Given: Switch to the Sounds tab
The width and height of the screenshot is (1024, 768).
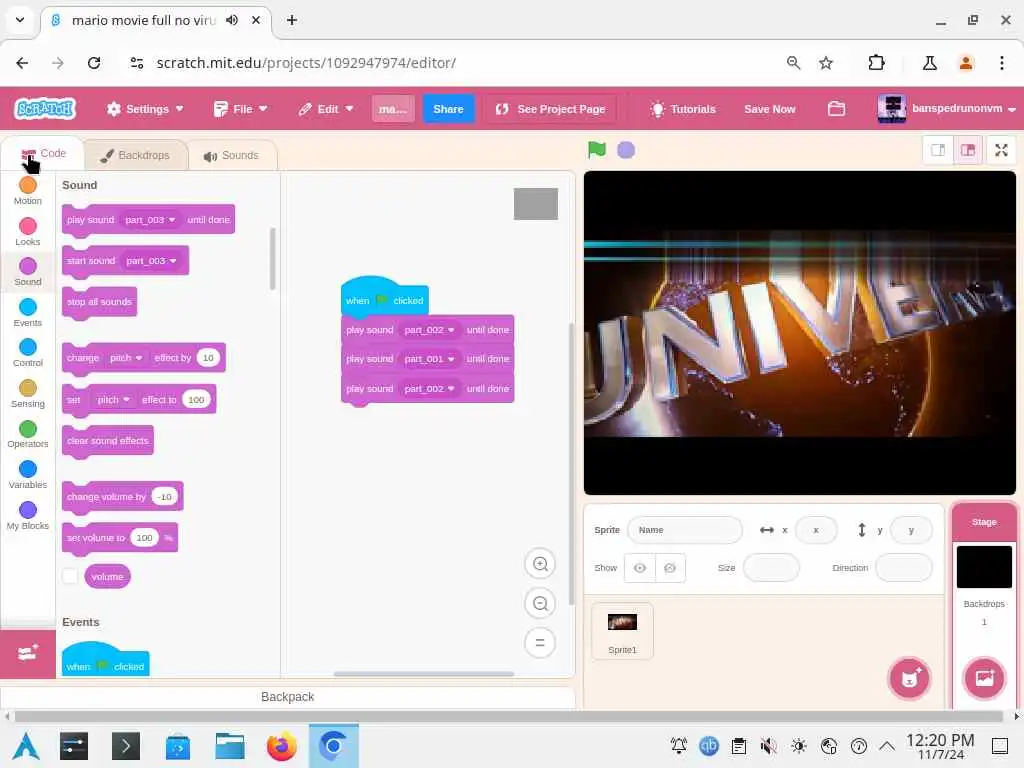Looking at the screenshot, I should pos(232,155).
